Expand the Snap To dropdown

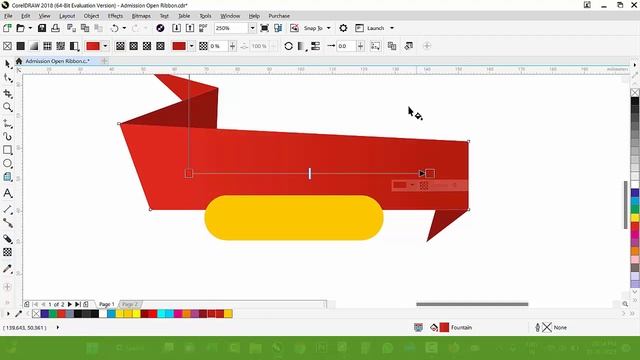coord(329,28)
